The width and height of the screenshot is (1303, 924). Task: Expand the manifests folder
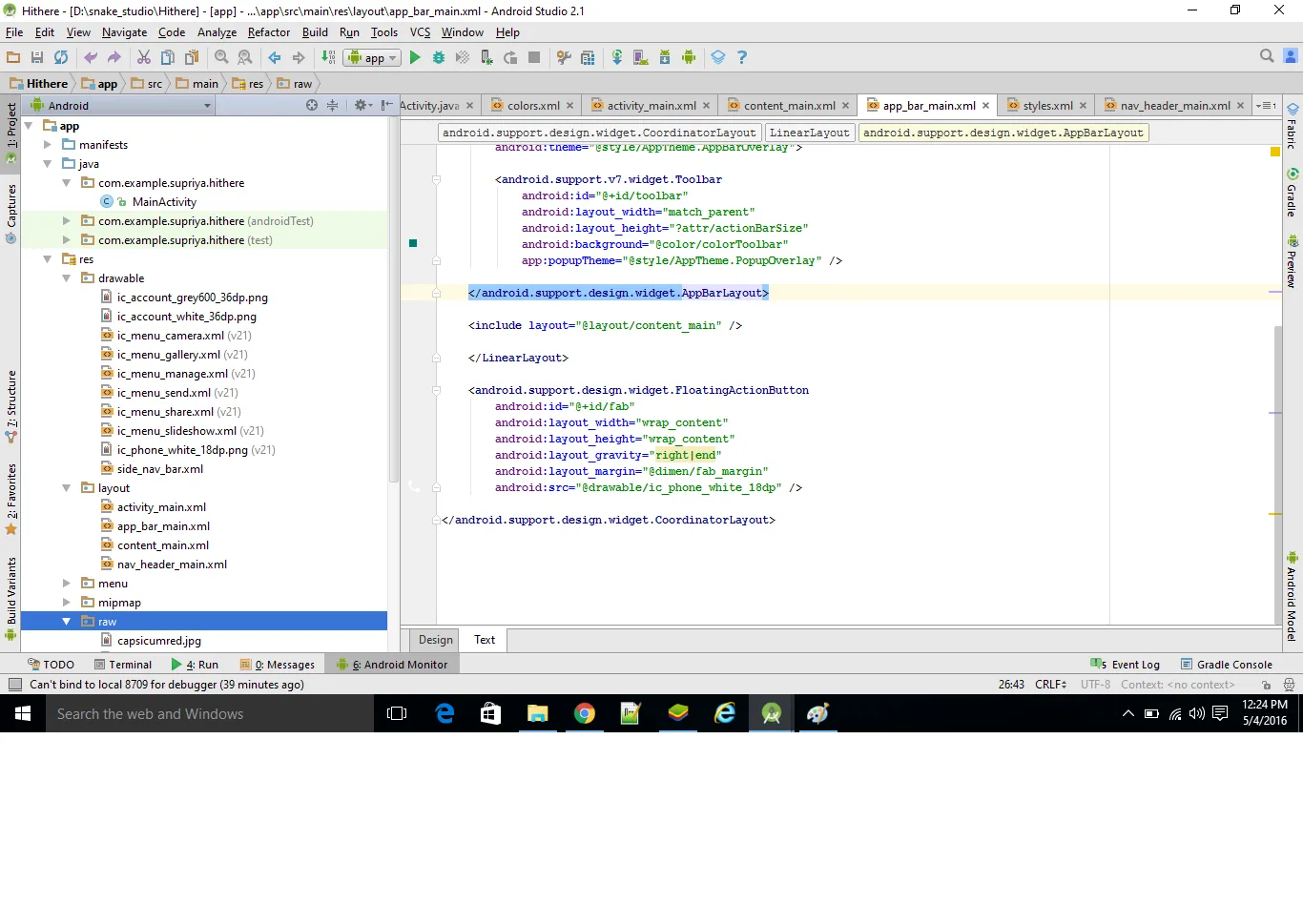tap(48, 145)
